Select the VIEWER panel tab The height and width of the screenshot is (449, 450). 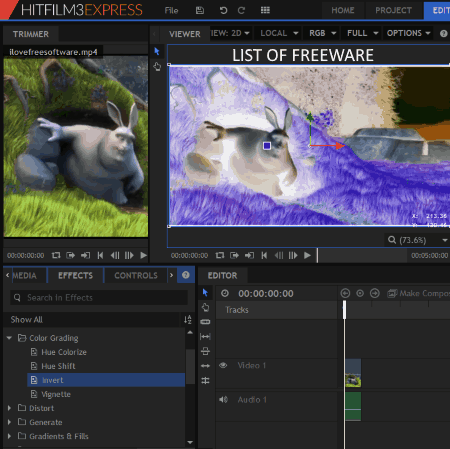pos(185,34)
